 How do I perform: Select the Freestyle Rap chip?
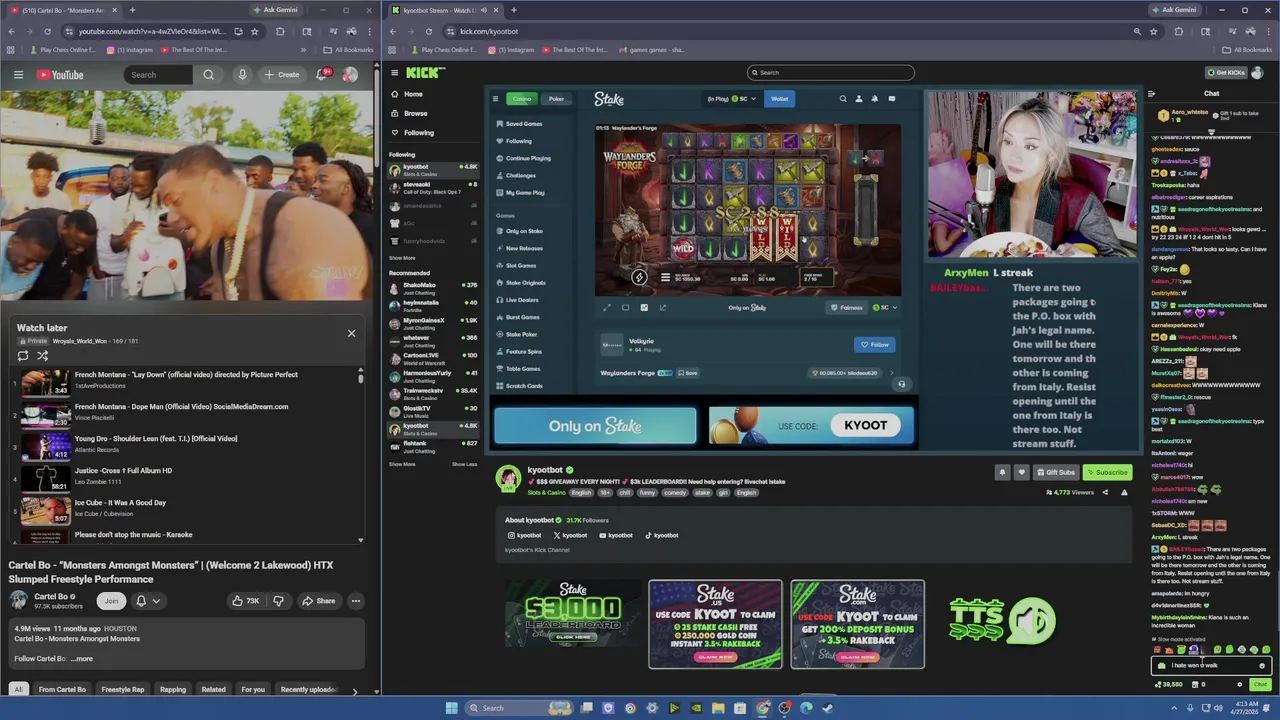[x=123, y=689]
